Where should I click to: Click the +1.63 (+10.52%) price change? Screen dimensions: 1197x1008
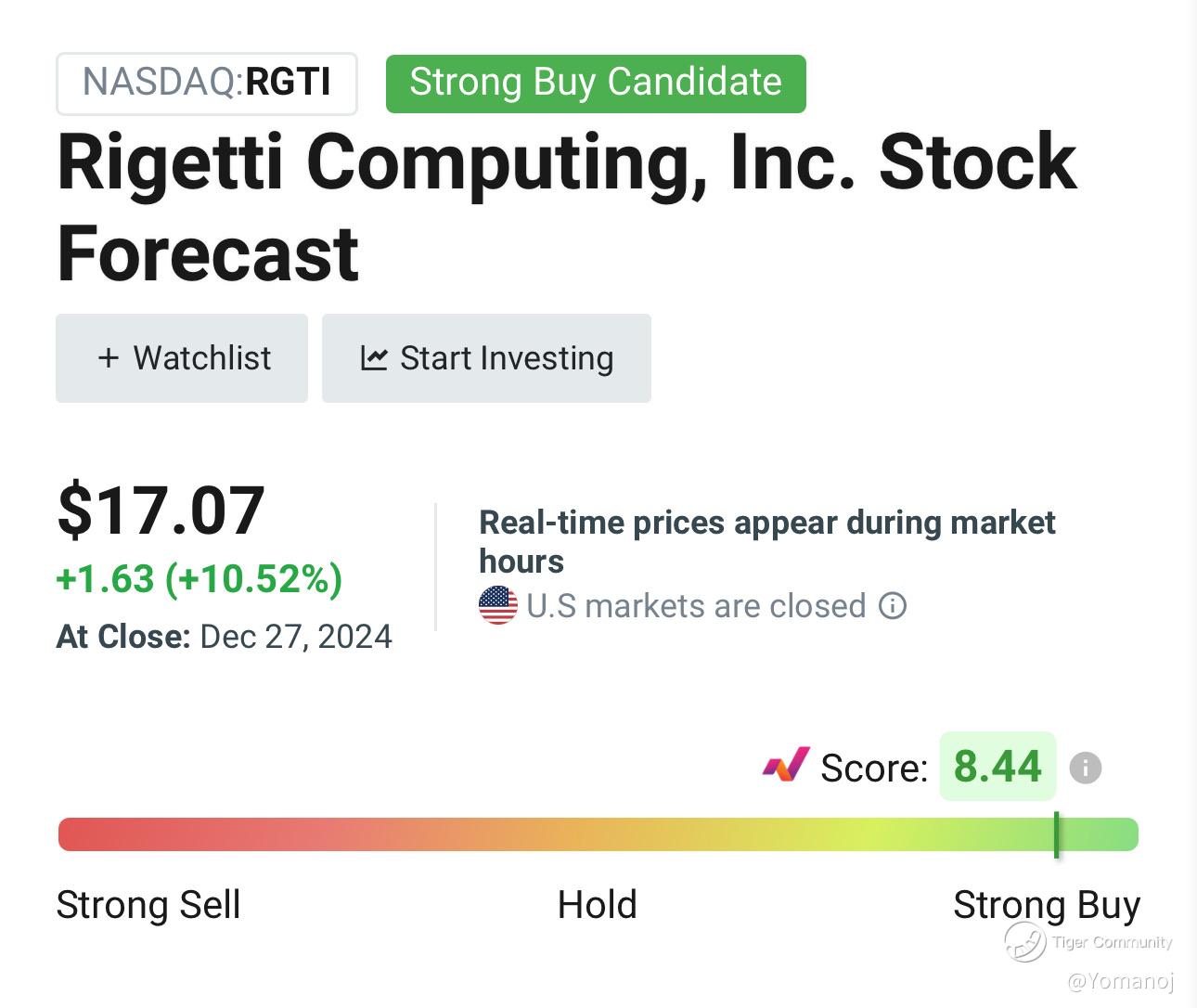[199, 579]
